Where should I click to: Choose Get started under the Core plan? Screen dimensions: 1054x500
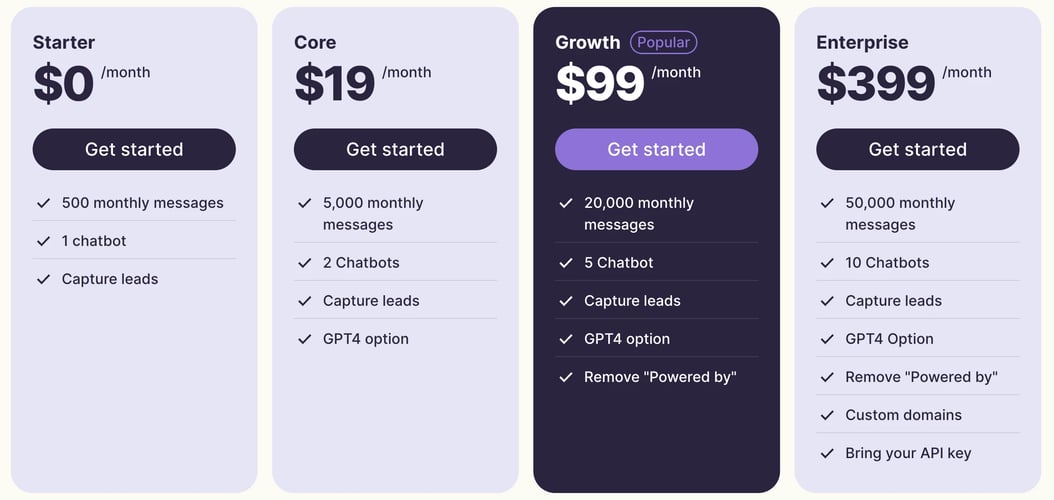(x=395, y=149)
